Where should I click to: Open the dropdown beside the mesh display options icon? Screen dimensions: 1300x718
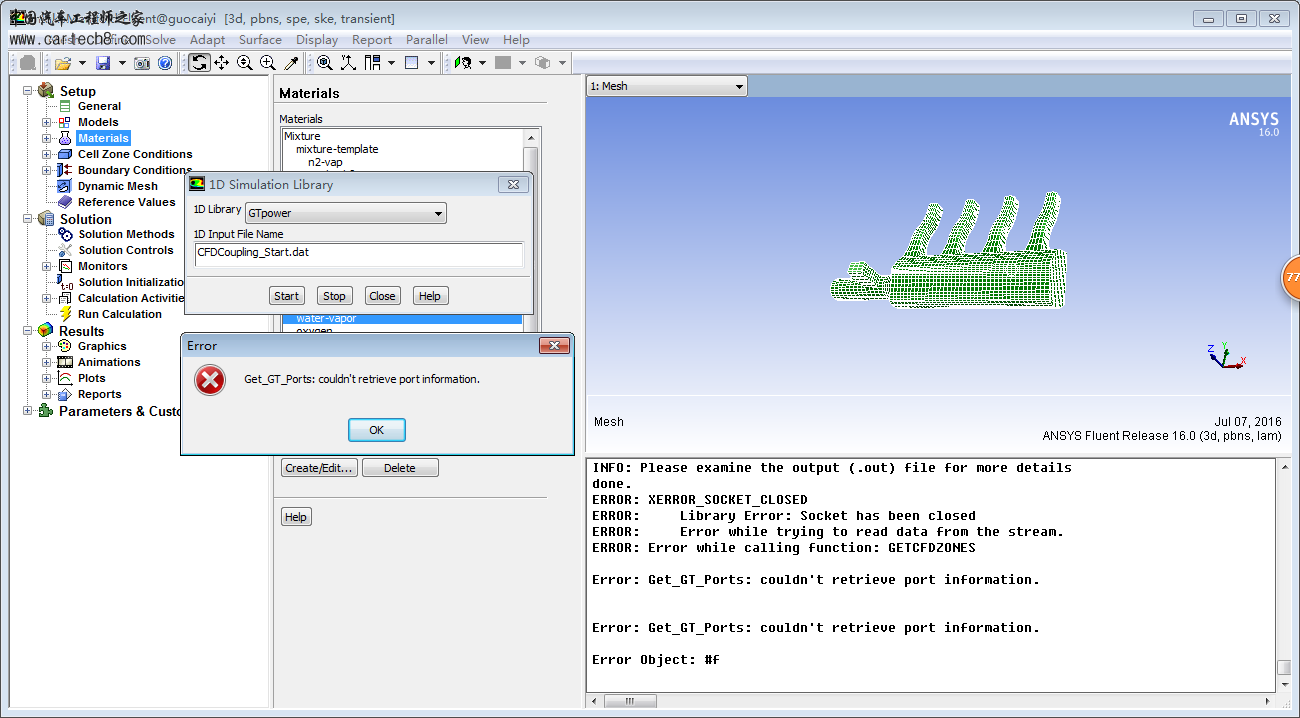(482, 63)
